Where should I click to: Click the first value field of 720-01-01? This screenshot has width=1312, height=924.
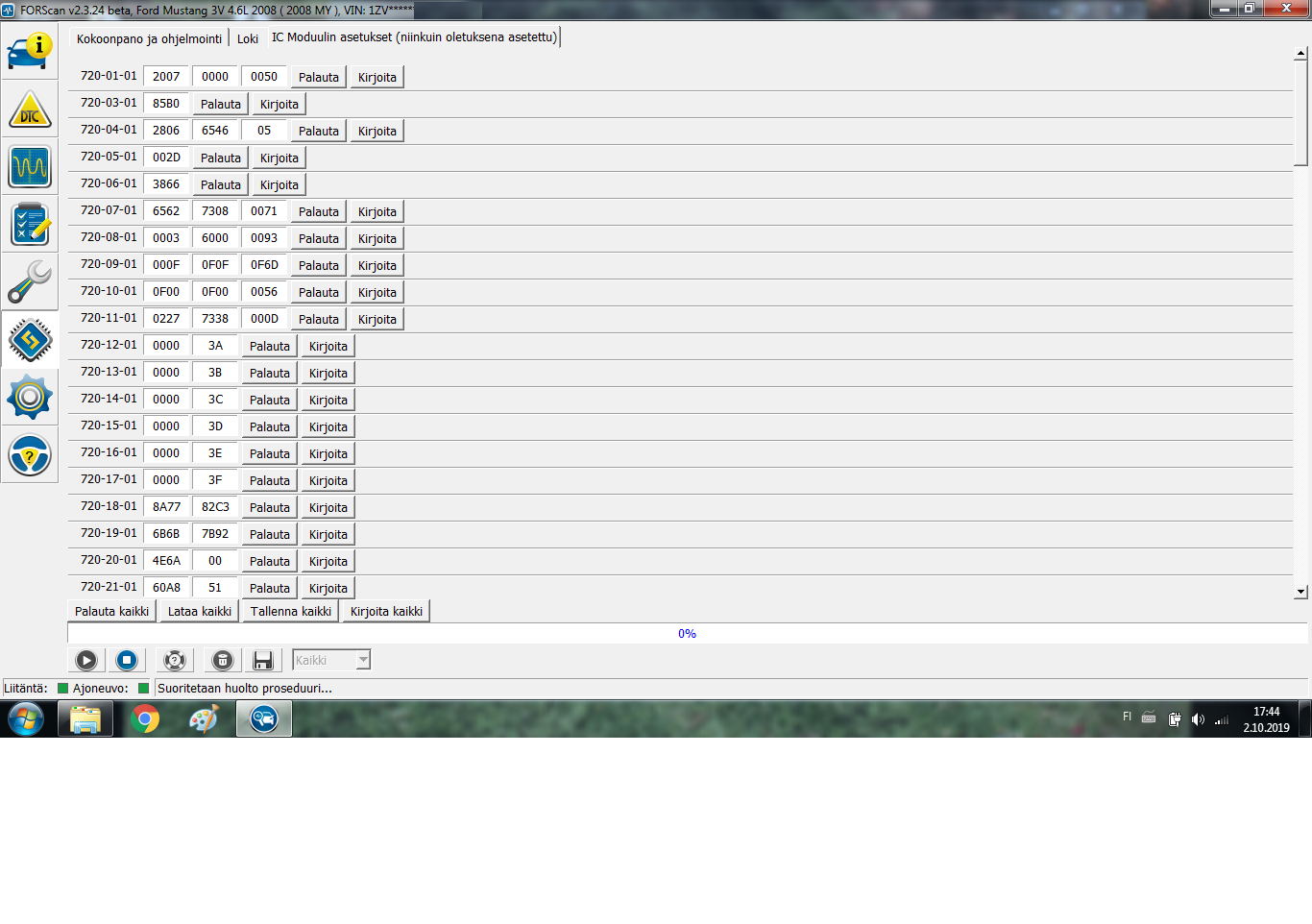coord(166,77)
